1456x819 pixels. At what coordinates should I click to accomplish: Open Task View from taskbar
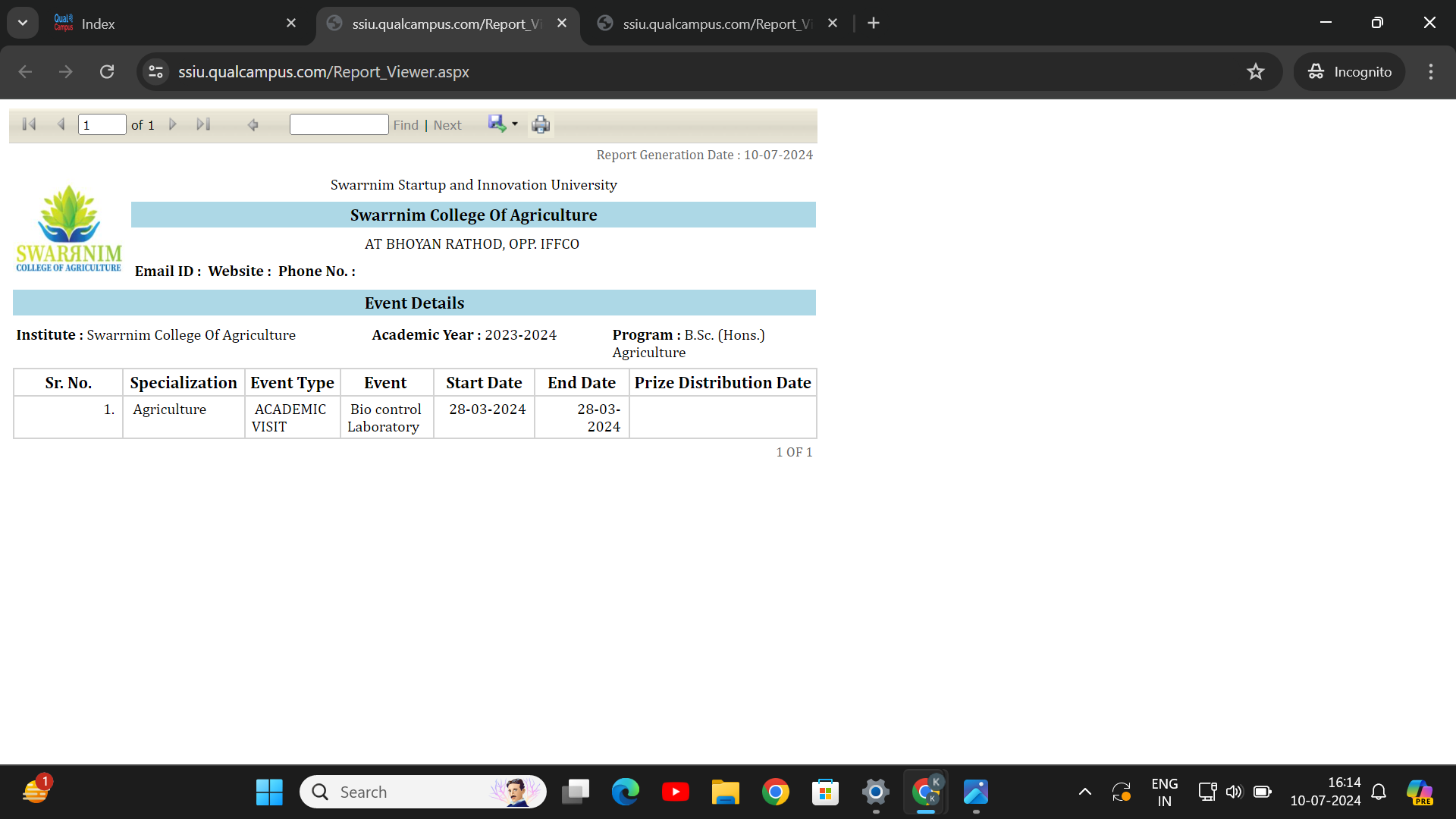tap(576, 792)
